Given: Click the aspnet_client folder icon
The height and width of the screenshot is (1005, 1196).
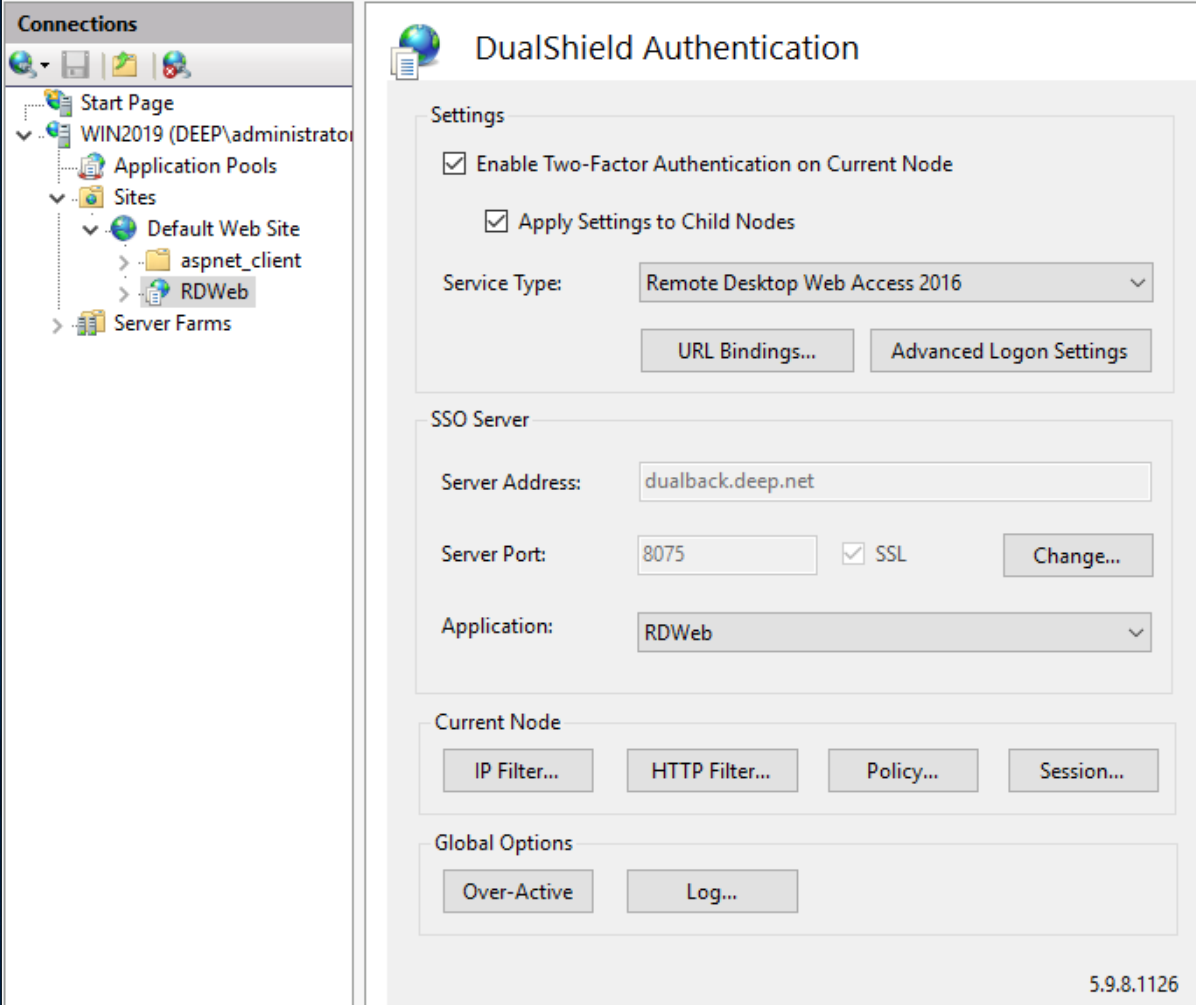Looking at the screenshot, I should [157, 261].
